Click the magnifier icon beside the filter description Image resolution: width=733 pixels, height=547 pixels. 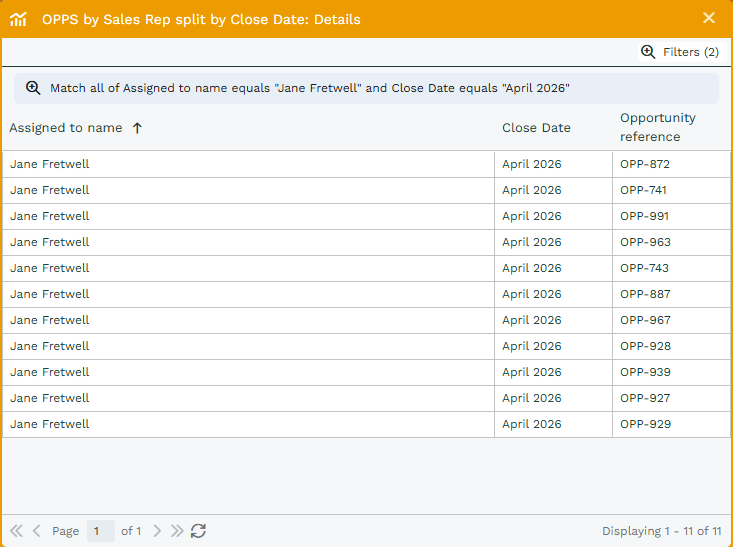point(33,88)
